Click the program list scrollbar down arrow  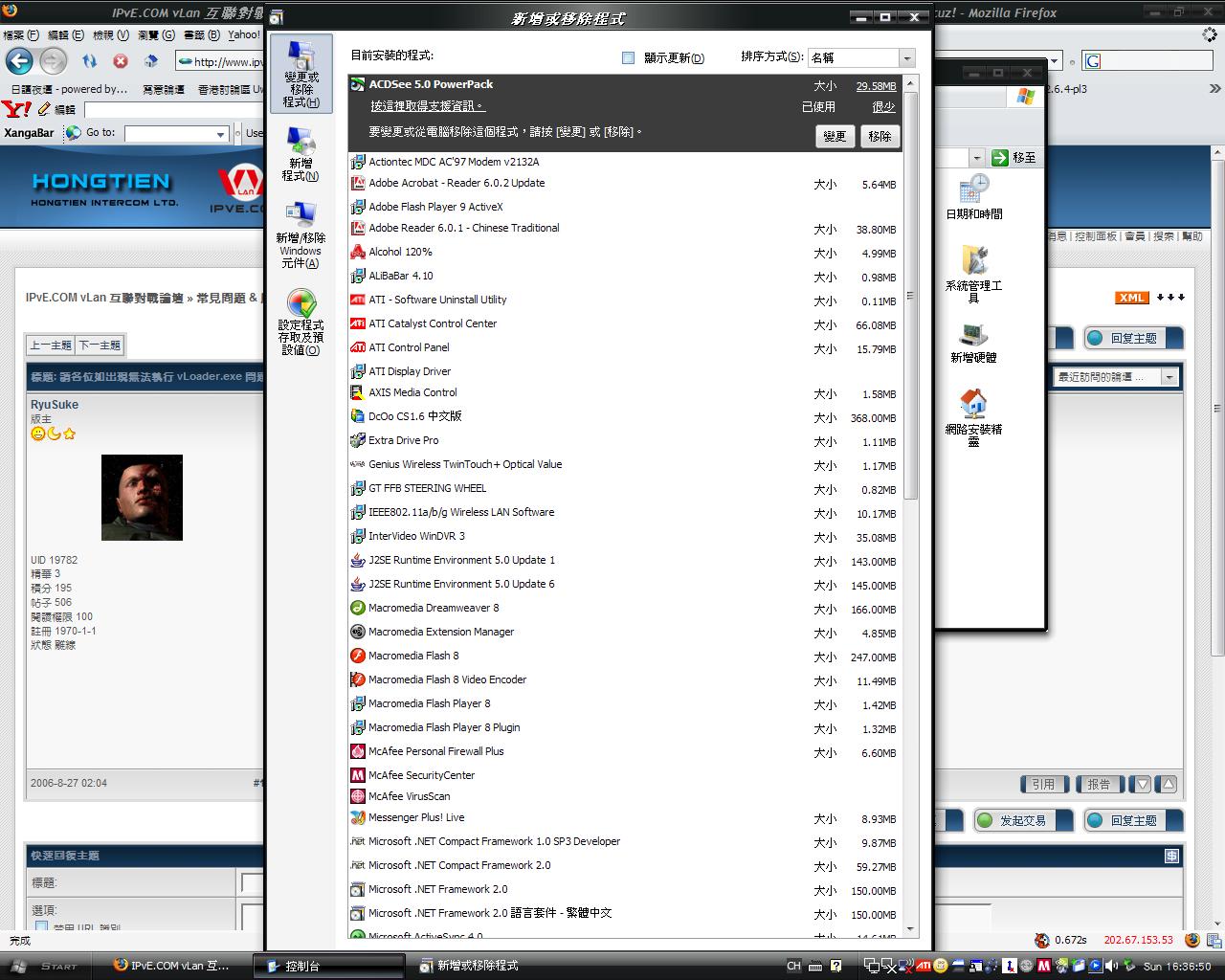coord(910,928)
